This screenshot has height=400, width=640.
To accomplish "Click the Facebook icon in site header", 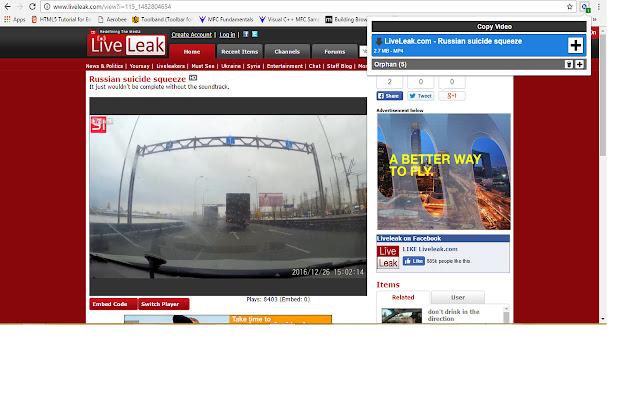I will coord(246,34).
